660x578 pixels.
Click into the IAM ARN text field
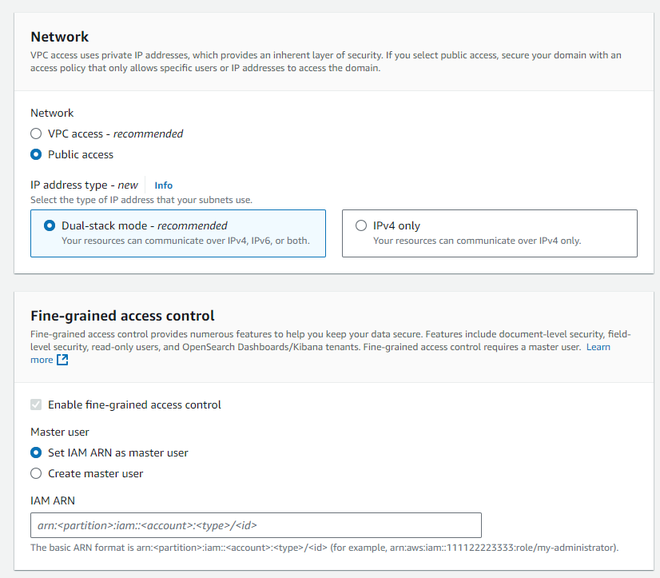(x=256, y=525)
